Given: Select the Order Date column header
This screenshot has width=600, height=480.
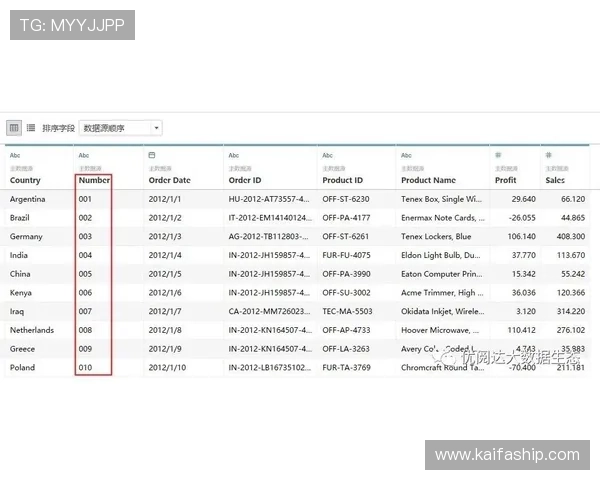Looking at the screenshot, I should pyautogui.click(x=170, y=180).
